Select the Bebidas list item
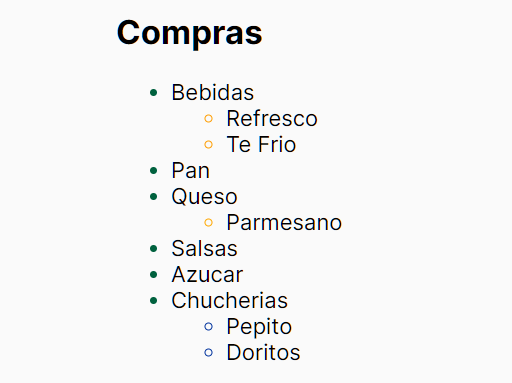 point(212,92)
